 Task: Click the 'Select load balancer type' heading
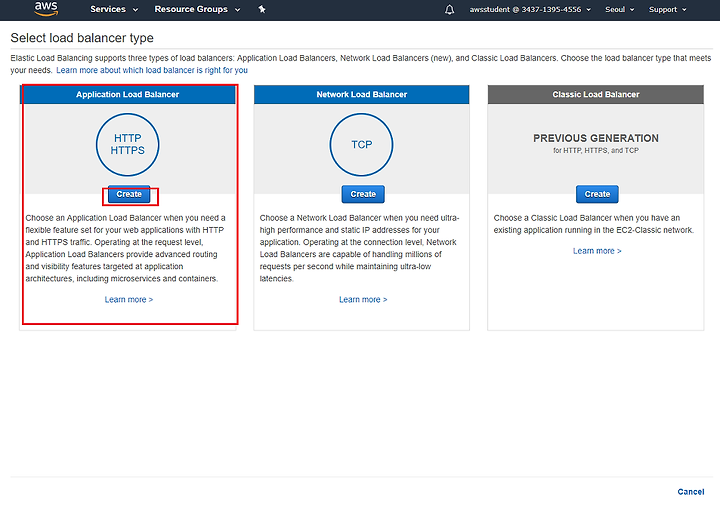(x=82, y=38)
